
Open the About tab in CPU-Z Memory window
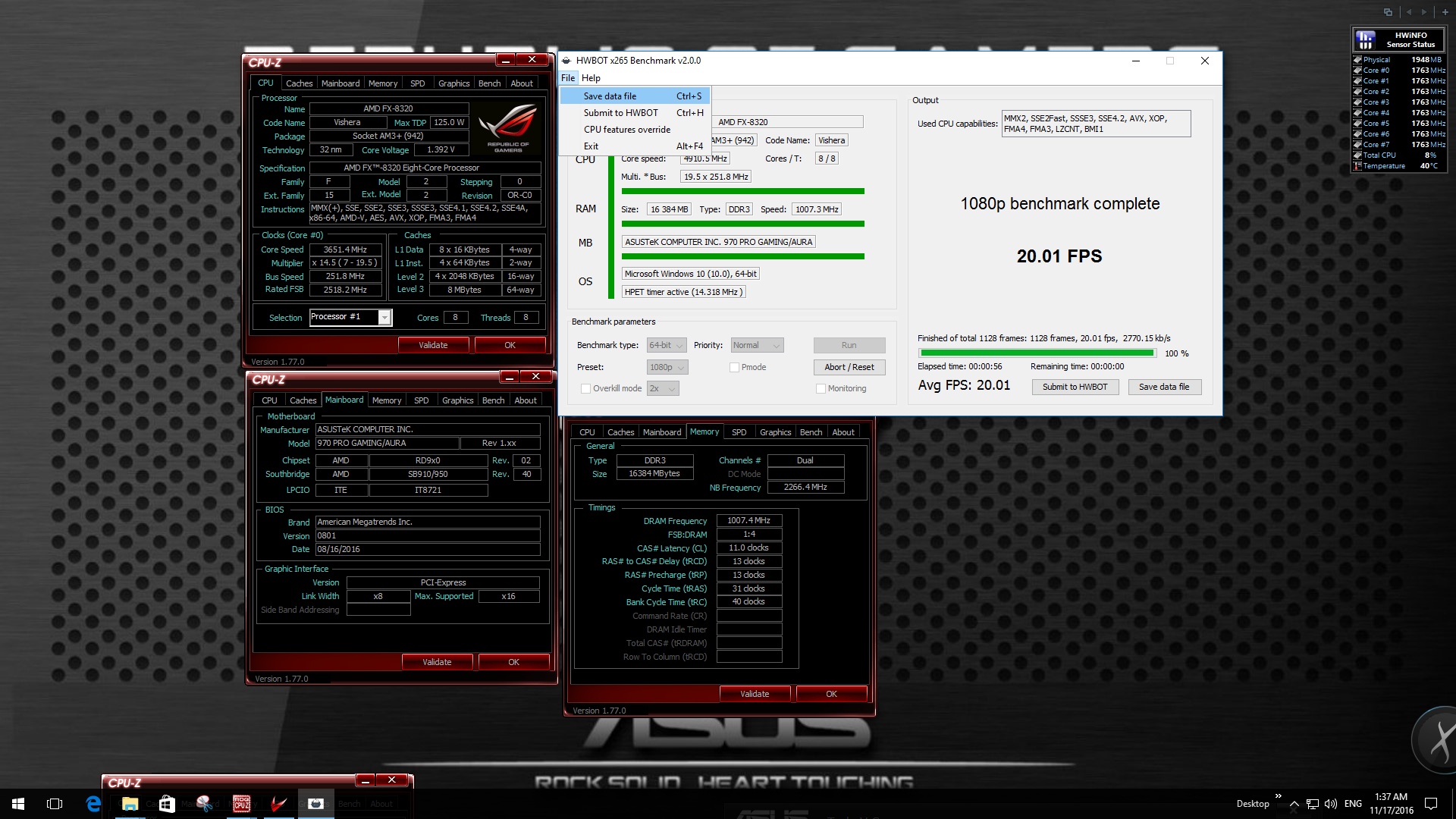pyautogui.click(x=843, y=432)
